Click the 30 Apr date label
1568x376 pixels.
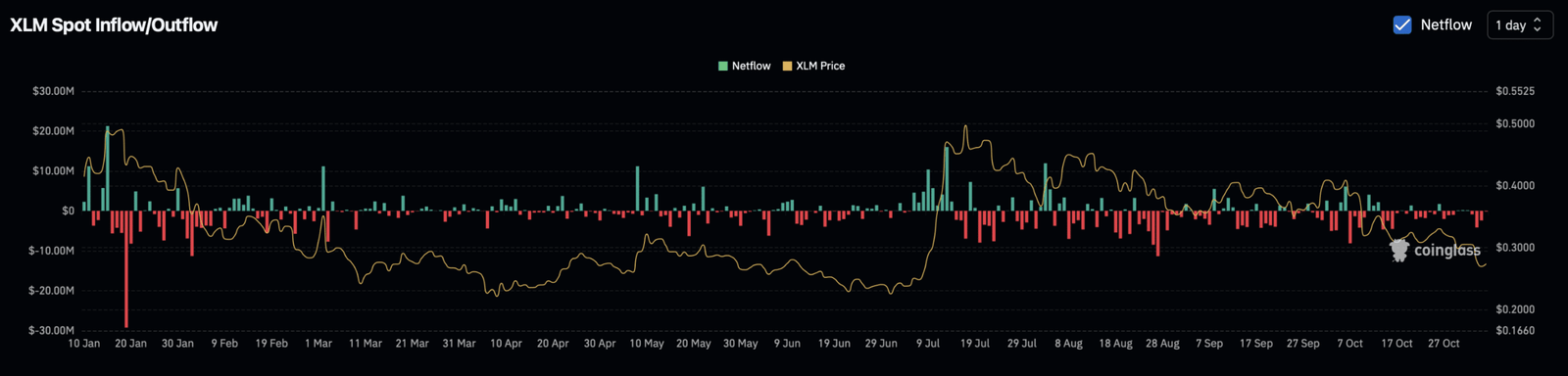coord(600,344)
